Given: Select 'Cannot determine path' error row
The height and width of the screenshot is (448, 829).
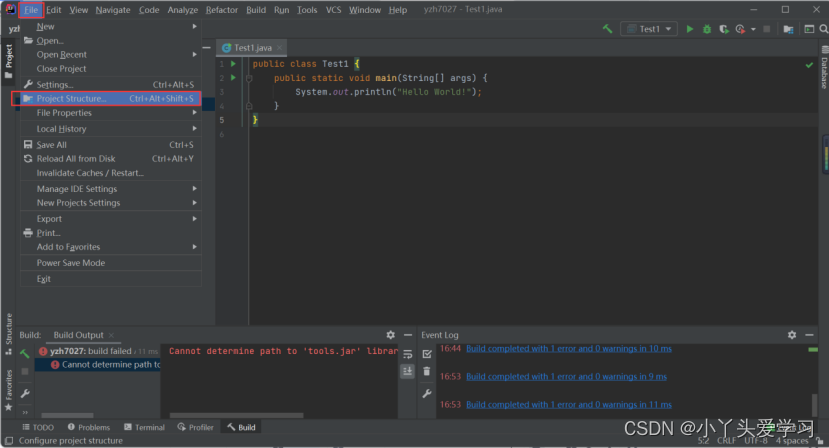Looking at the screenshot, I should pos(98,364).
